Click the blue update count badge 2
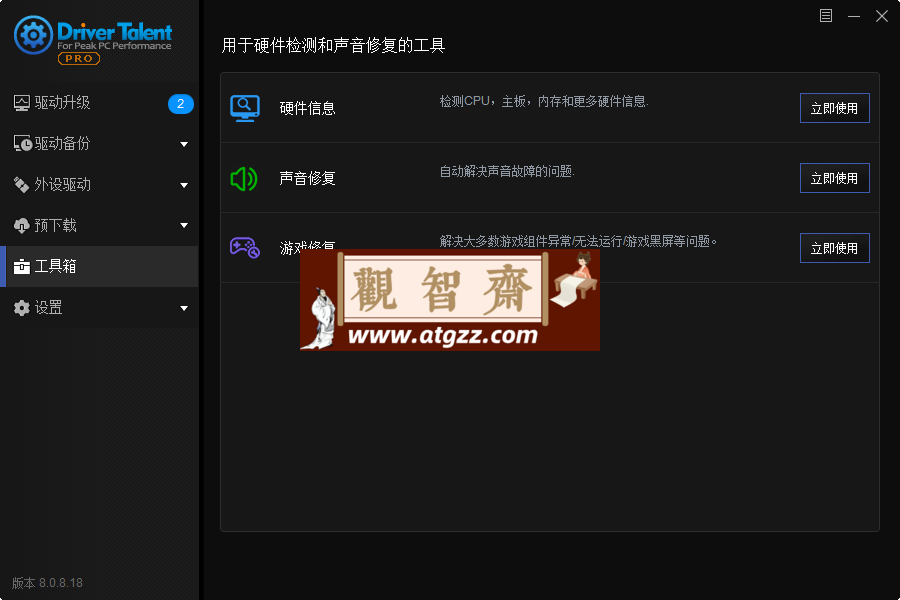900x600 pixels. pyautogui.click(x=181, y=103)
